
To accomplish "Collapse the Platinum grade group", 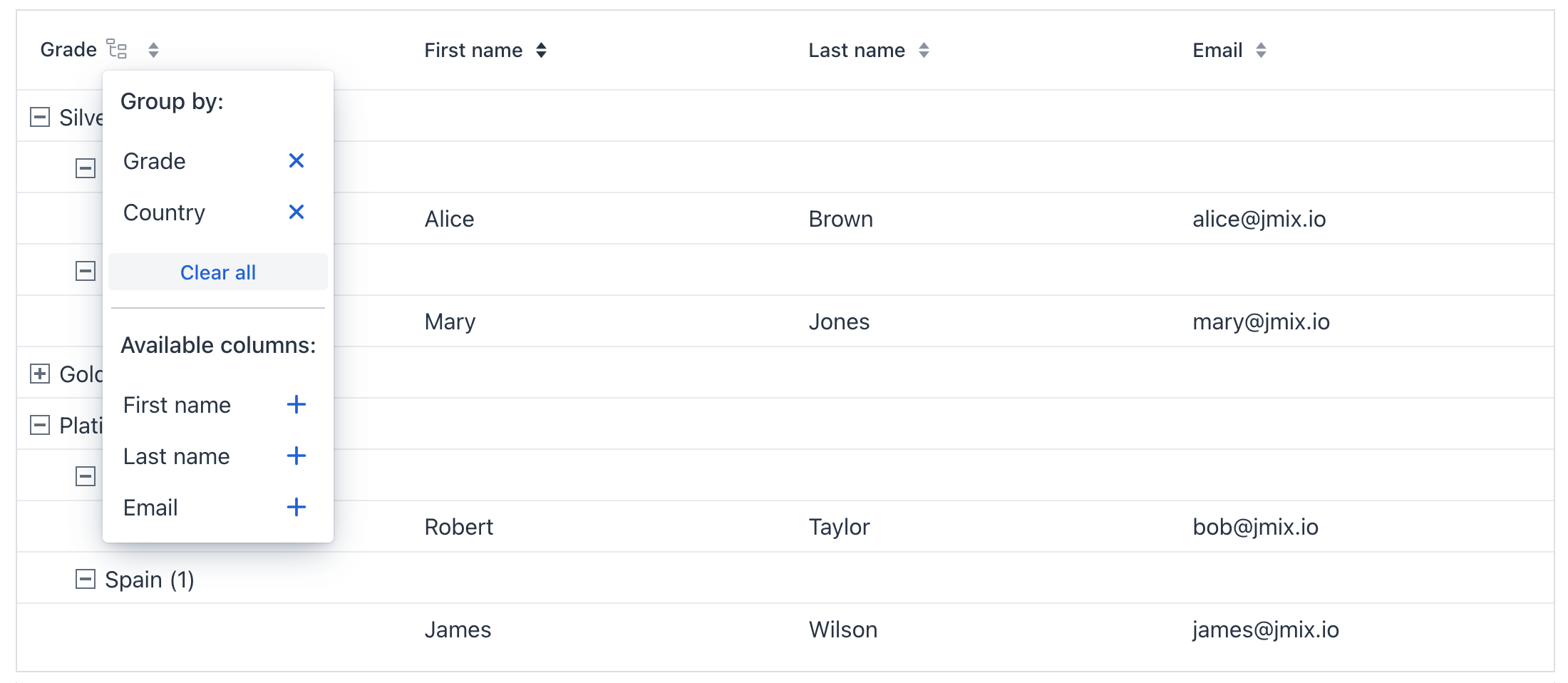I will coord(40,426).
